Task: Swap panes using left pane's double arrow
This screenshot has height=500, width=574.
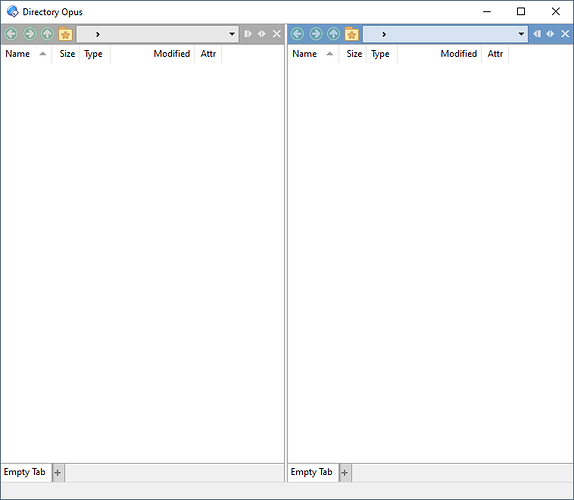Action: point(261,34)
